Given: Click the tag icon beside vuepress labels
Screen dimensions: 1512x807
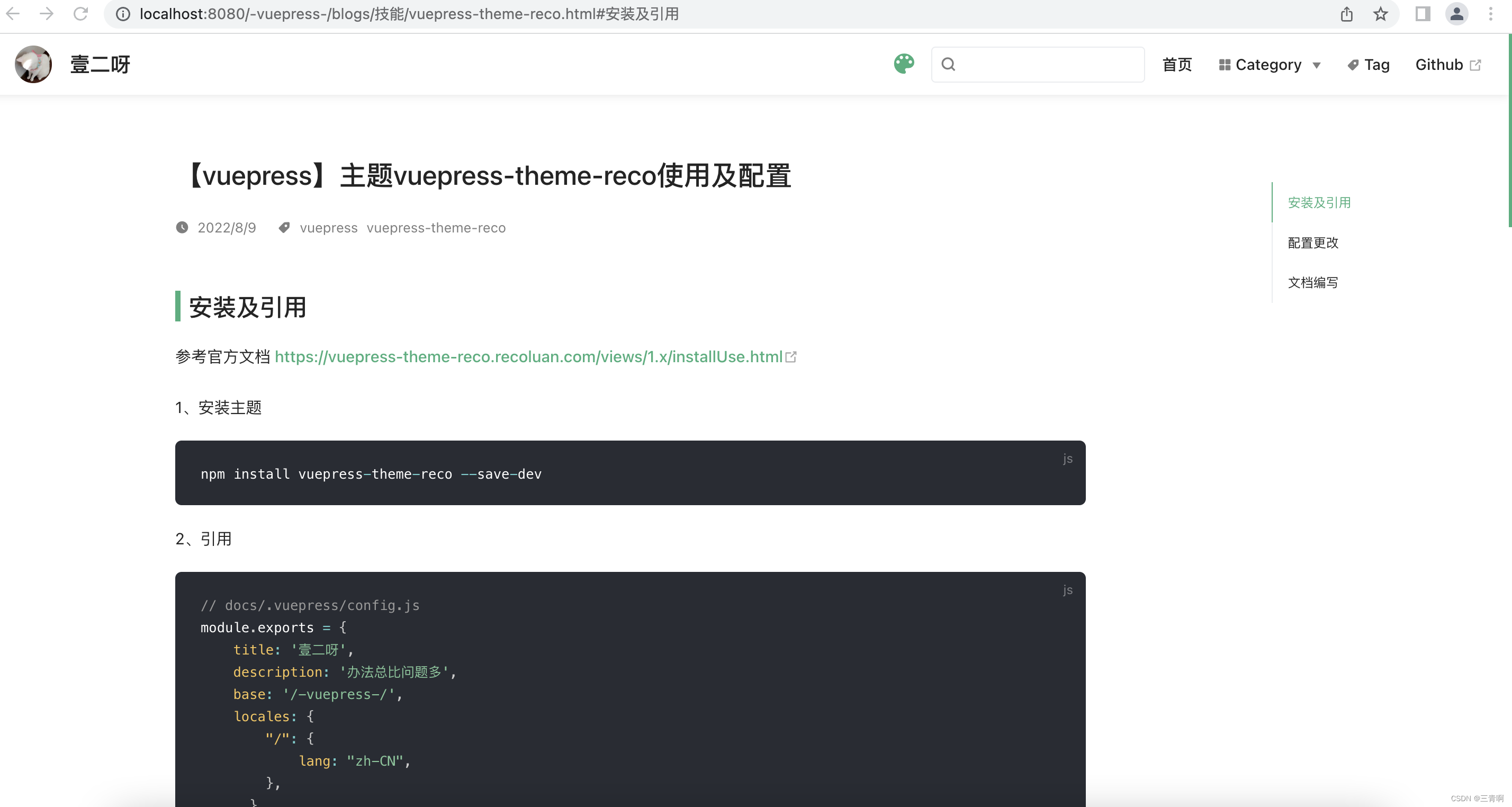Looking at the screenshot, I should (x=284, y=228).
